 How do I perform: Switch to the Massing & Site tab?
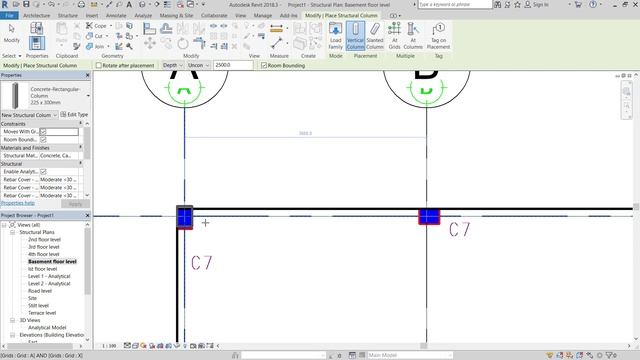point(176,16)
